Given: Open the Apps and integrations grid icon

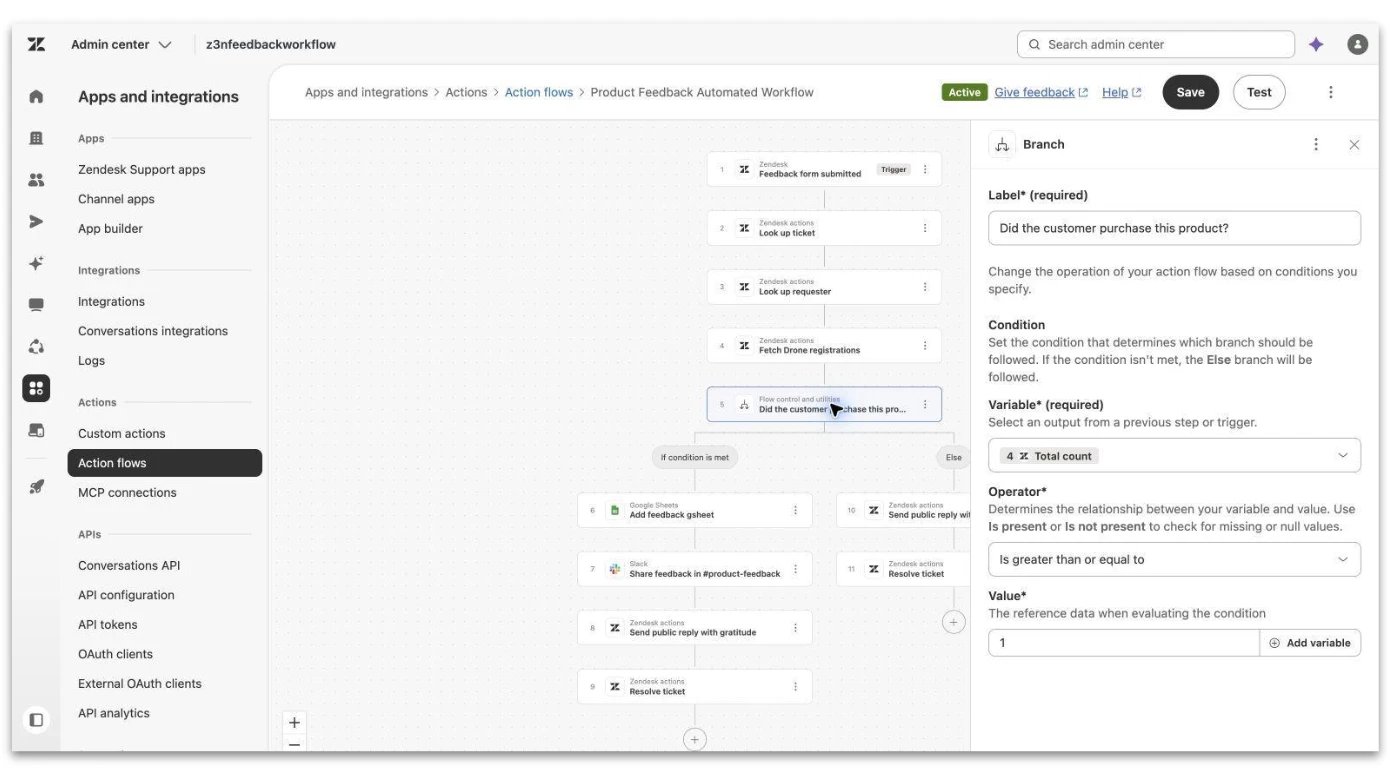Looking at the screenshot, I should [36, 388].
